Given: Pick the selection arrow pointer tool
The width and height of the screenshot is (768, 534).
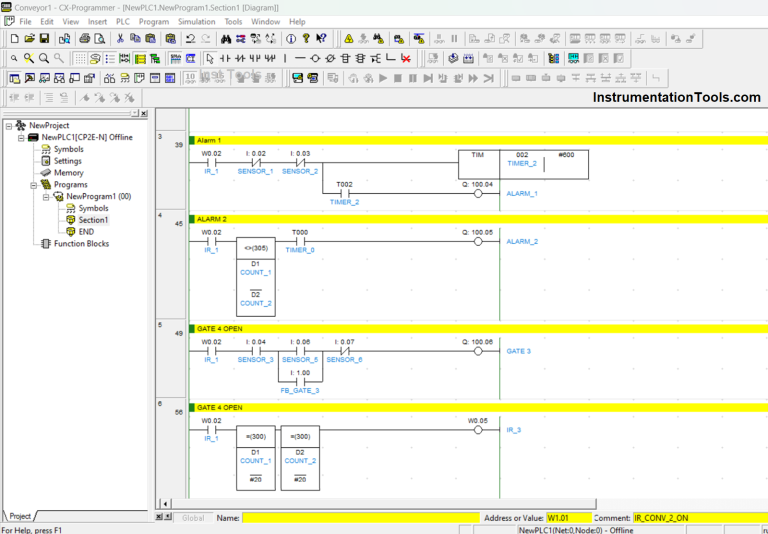Looking at the screenshot, I should [209, 58].
